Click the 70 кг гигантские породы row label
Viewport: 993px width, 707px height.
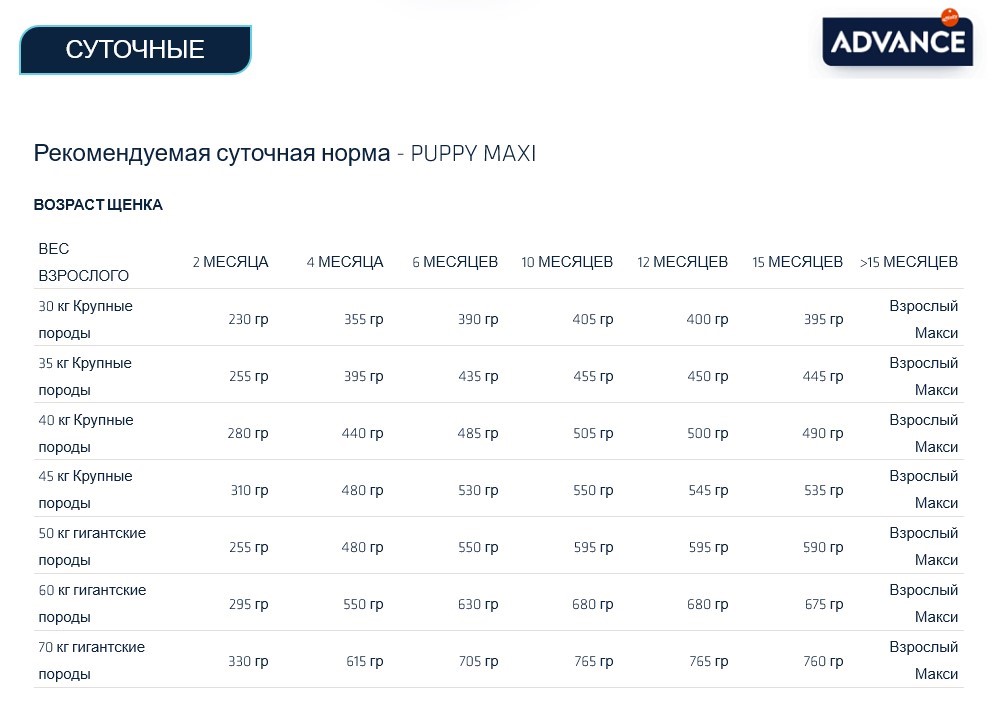(93, 660)
